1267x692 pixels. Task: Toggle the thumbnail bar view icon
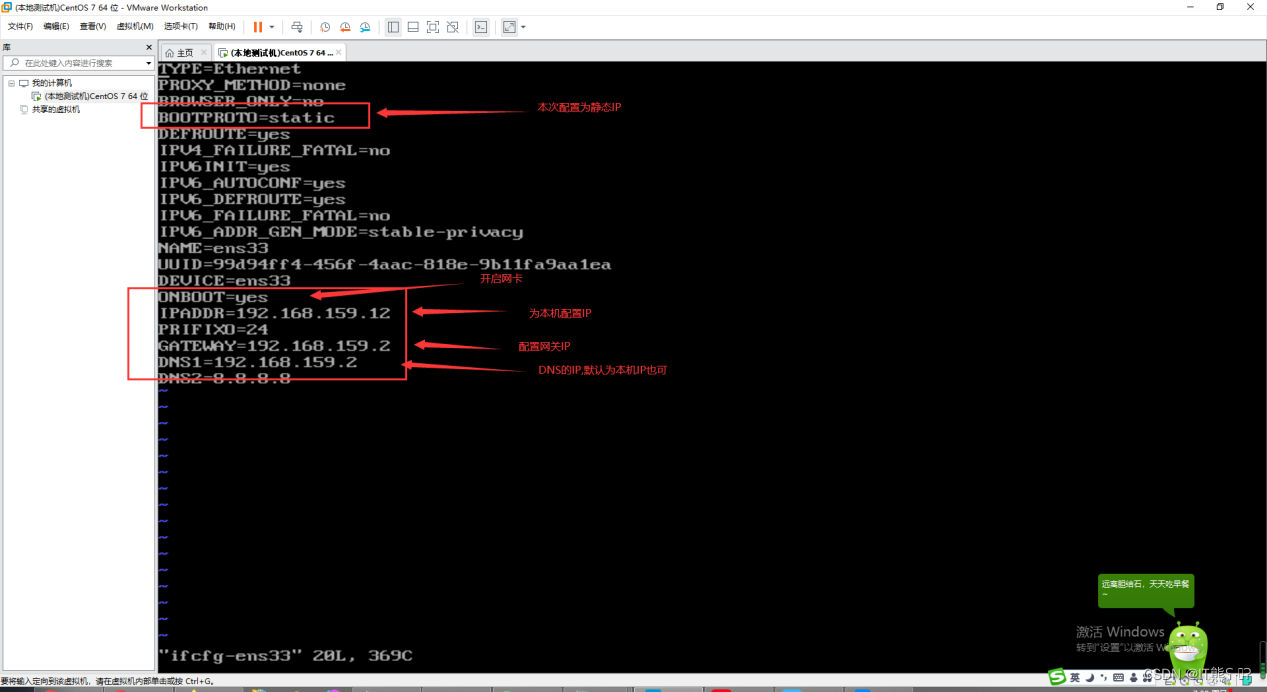click(413, 27)
